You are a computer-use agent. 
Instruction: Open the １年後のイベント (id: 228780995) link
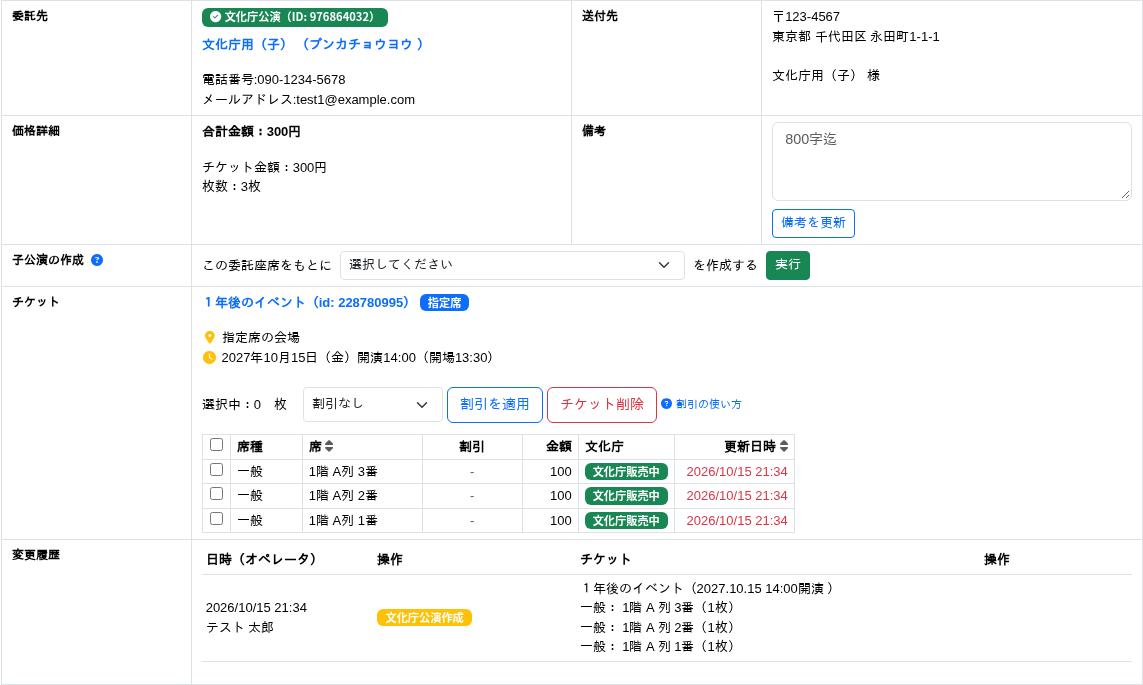(308, 302)
